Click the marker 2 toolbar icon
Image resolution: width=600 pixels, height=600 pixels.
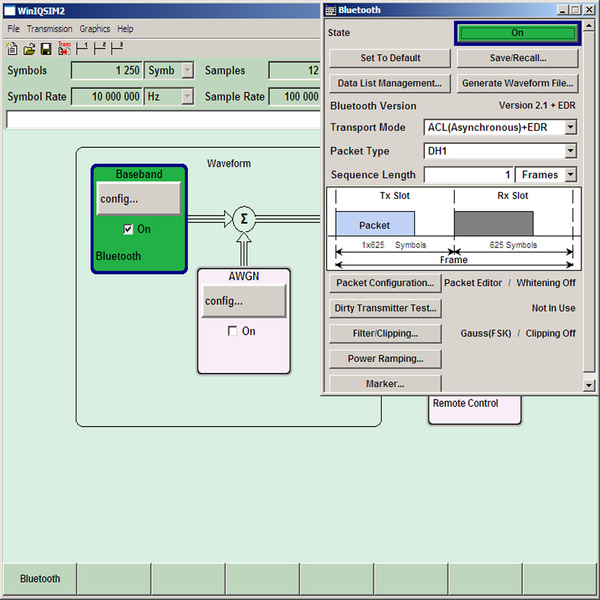(x=99, y=48)
